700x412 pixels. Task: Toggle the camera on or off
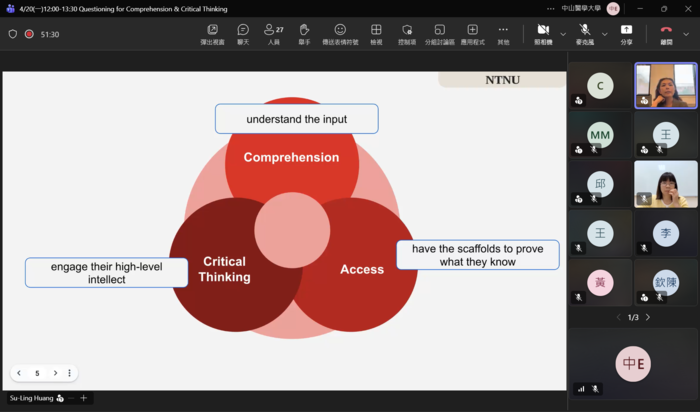[543, 33]
